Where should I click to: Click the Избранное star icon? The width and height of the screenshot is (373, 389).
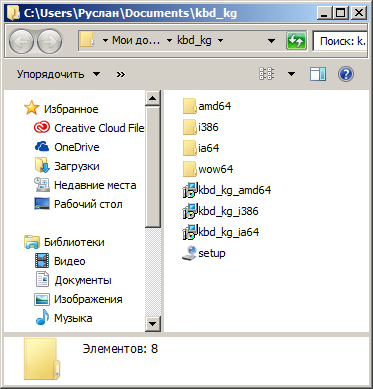[x=32, y=109]
